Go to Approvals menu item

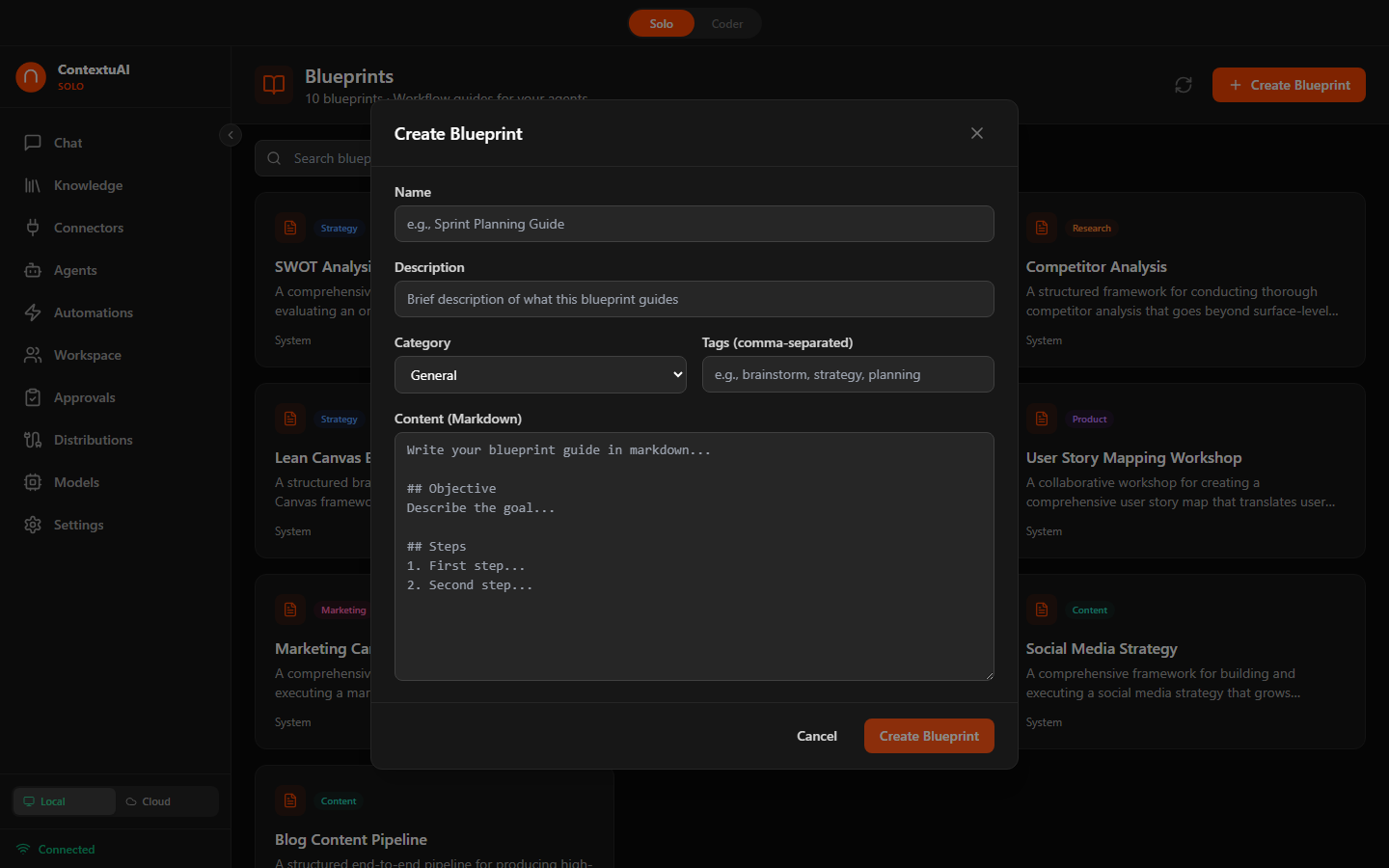click(x=116, y=397)
